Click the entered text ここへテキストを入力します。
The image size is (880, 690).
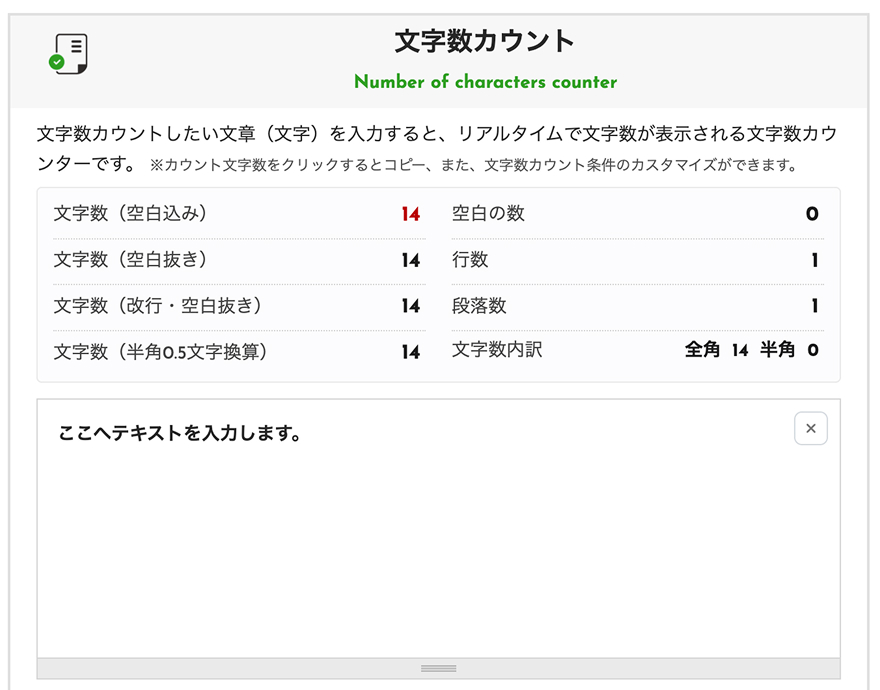(x=180, y=433)
